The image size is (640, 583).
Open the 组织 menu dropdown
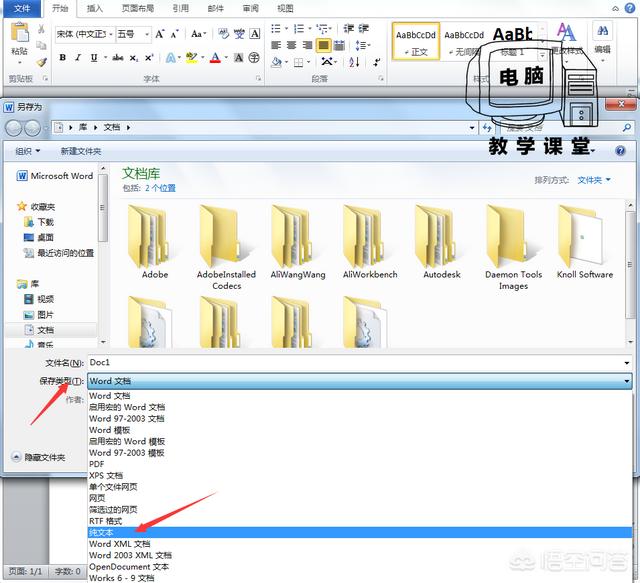click(x=27, y=151)
